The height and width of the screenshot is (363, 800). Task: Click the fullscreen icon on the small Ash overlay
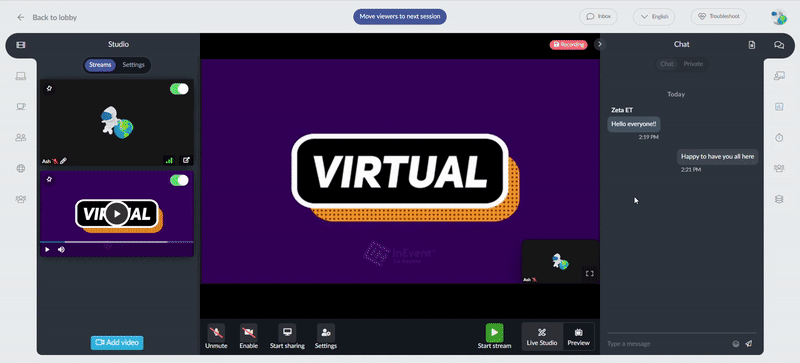click(590, 274)
